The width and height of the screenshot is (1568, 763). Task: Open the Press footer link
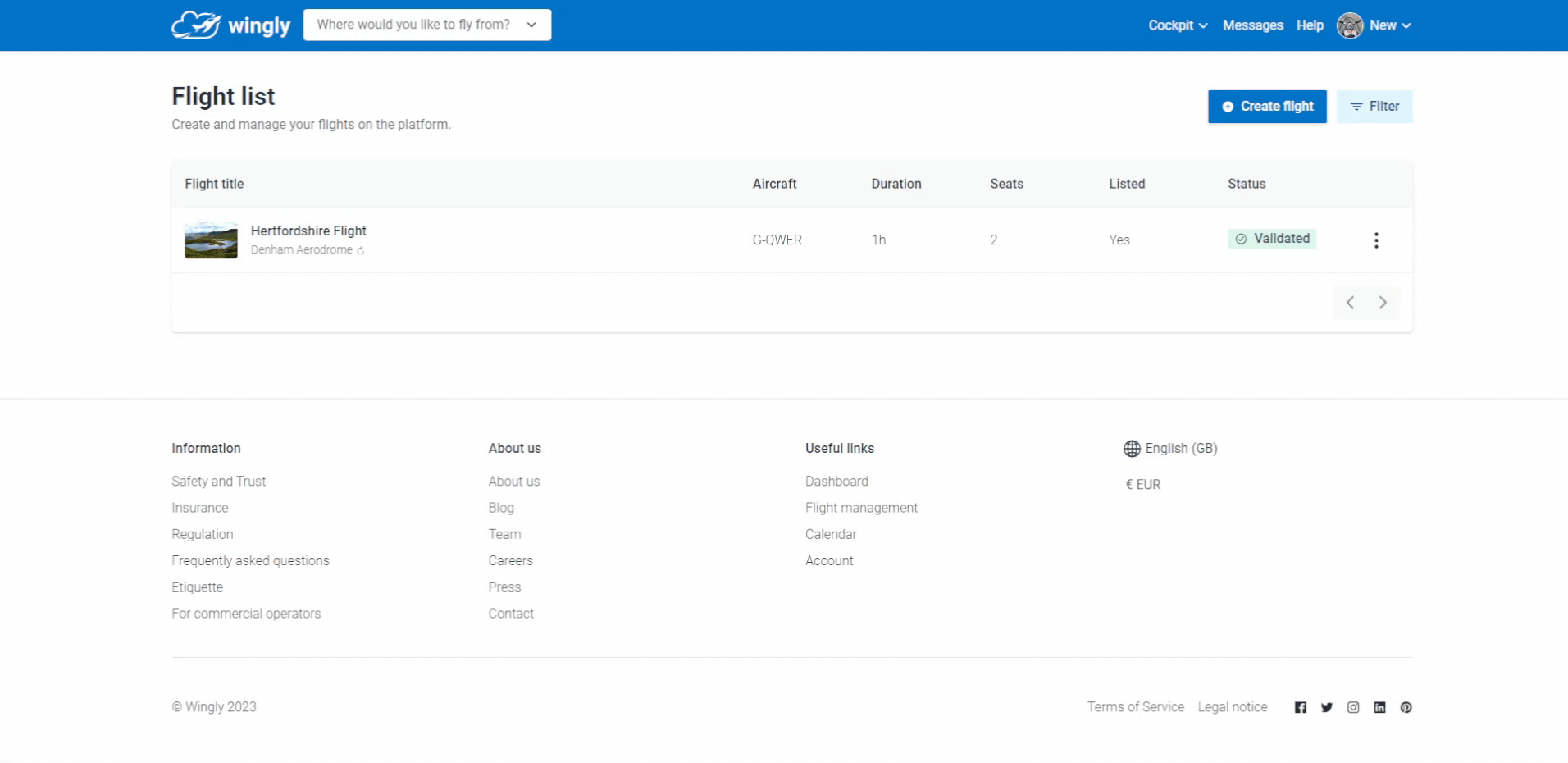(504, 587)
